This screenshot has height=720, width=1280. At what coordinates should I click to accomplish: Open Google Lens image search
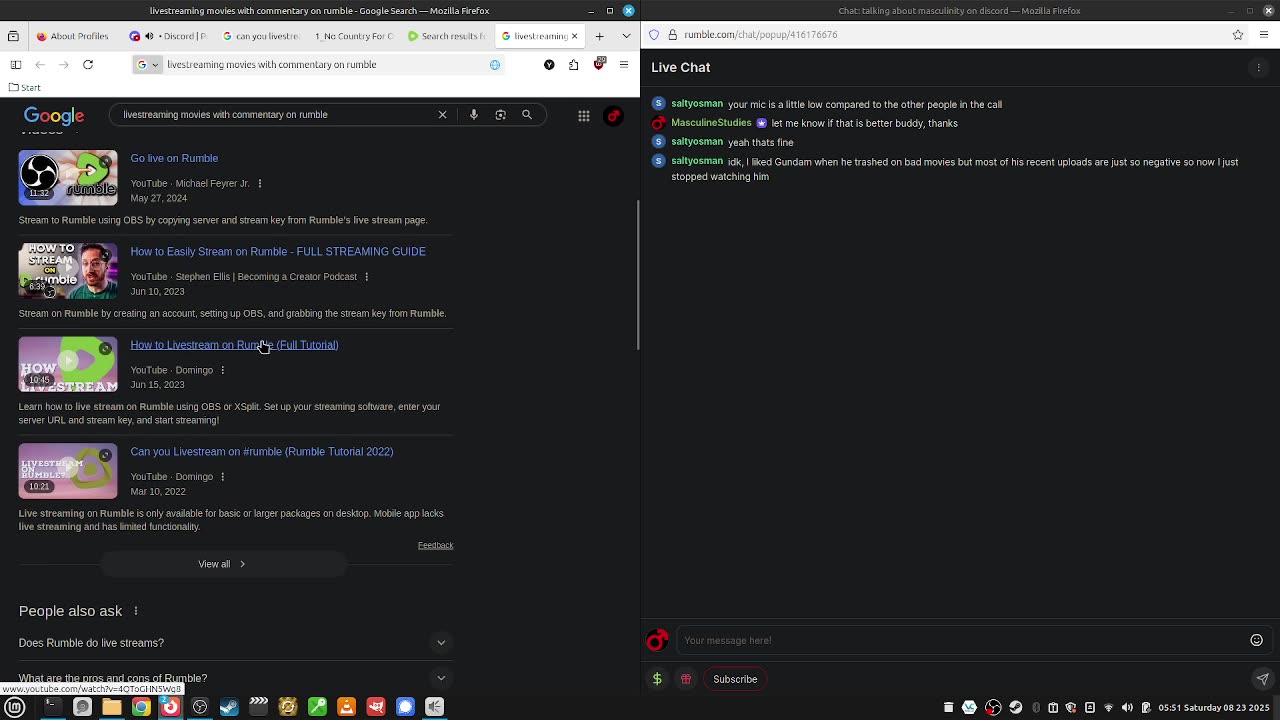pyautogui.click(x=501, y=115)
